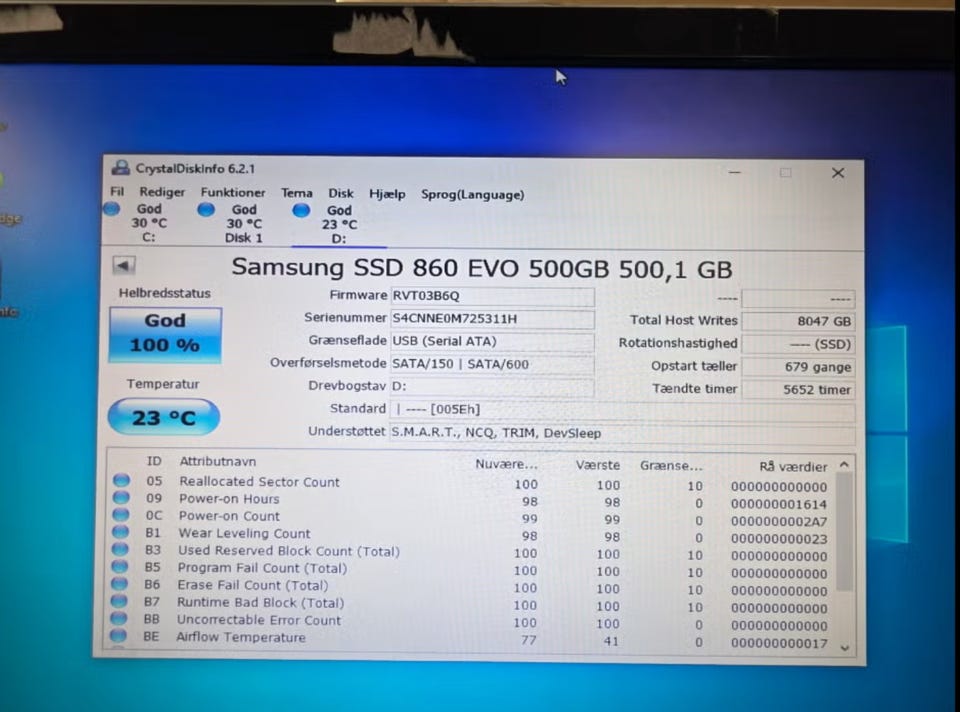This screenshot has width=960, height=712.
Task: Click the Rå værdier column header
Action: [x=793, y=467]
